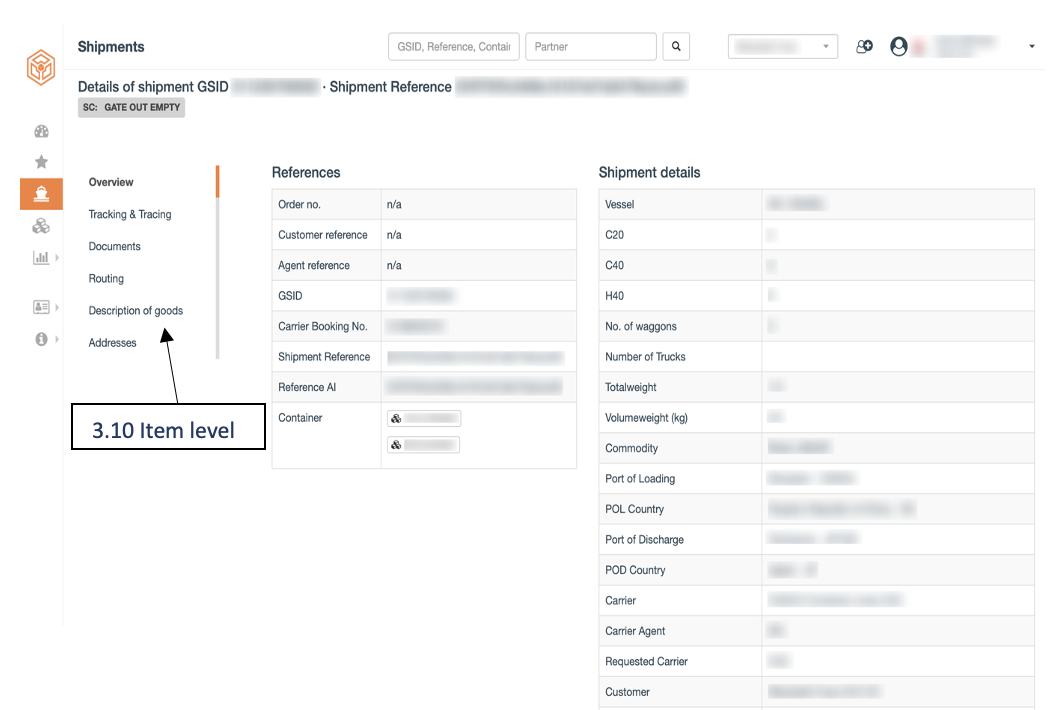Click the first container chip button
Image resolution: width=1054 pixels, height=710 pixels.
click(424, 418)
